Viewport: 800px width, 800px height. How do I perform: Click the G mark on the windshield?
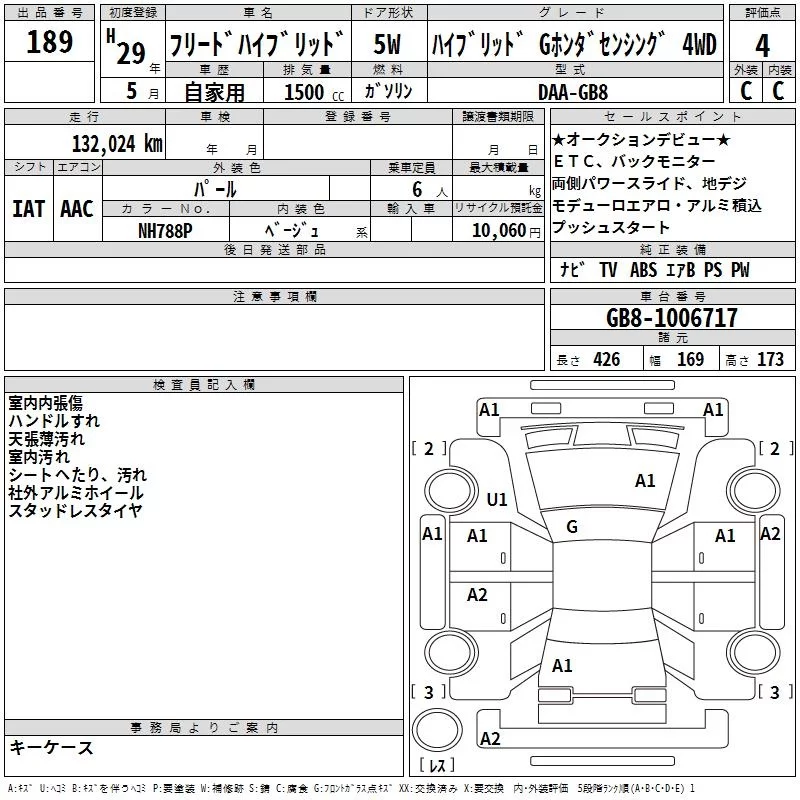(x=572, y=526)
